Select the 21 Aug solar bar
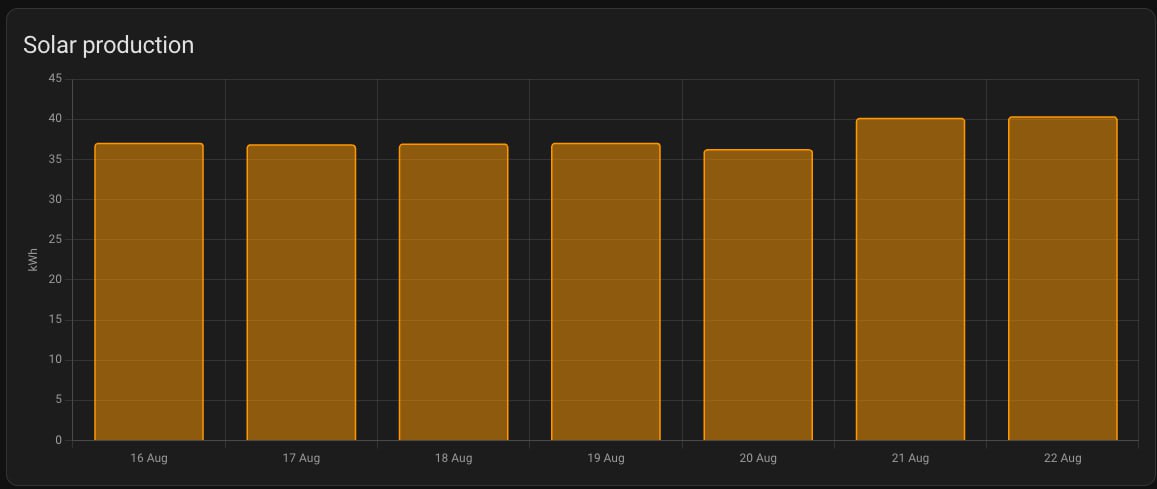Image resolution: width=1157 pixels, height=489 pixels. [x=910, y=280]
